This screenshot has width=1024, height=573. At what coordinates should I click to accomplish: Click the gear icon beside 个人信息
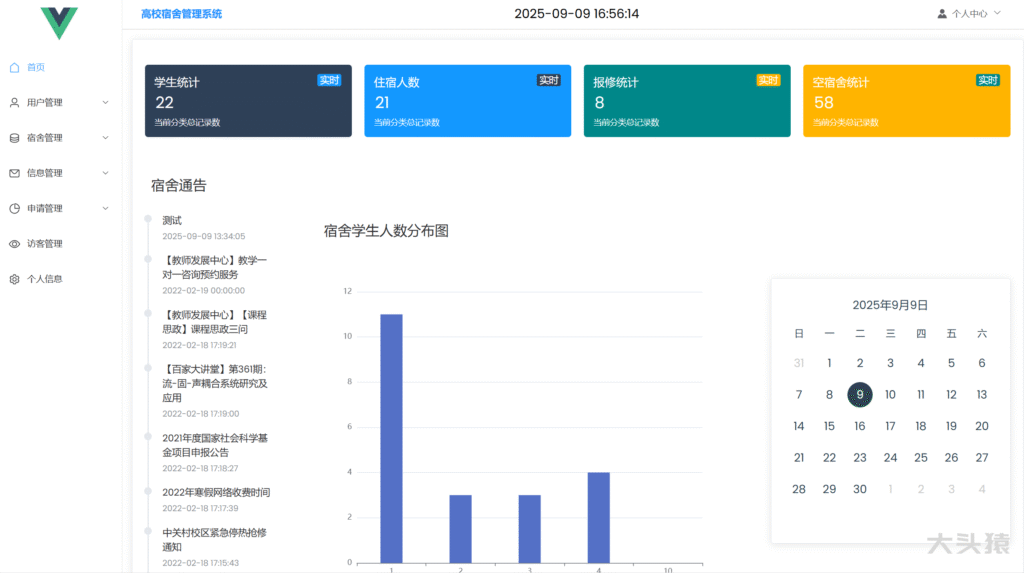[x=14, y=279]
